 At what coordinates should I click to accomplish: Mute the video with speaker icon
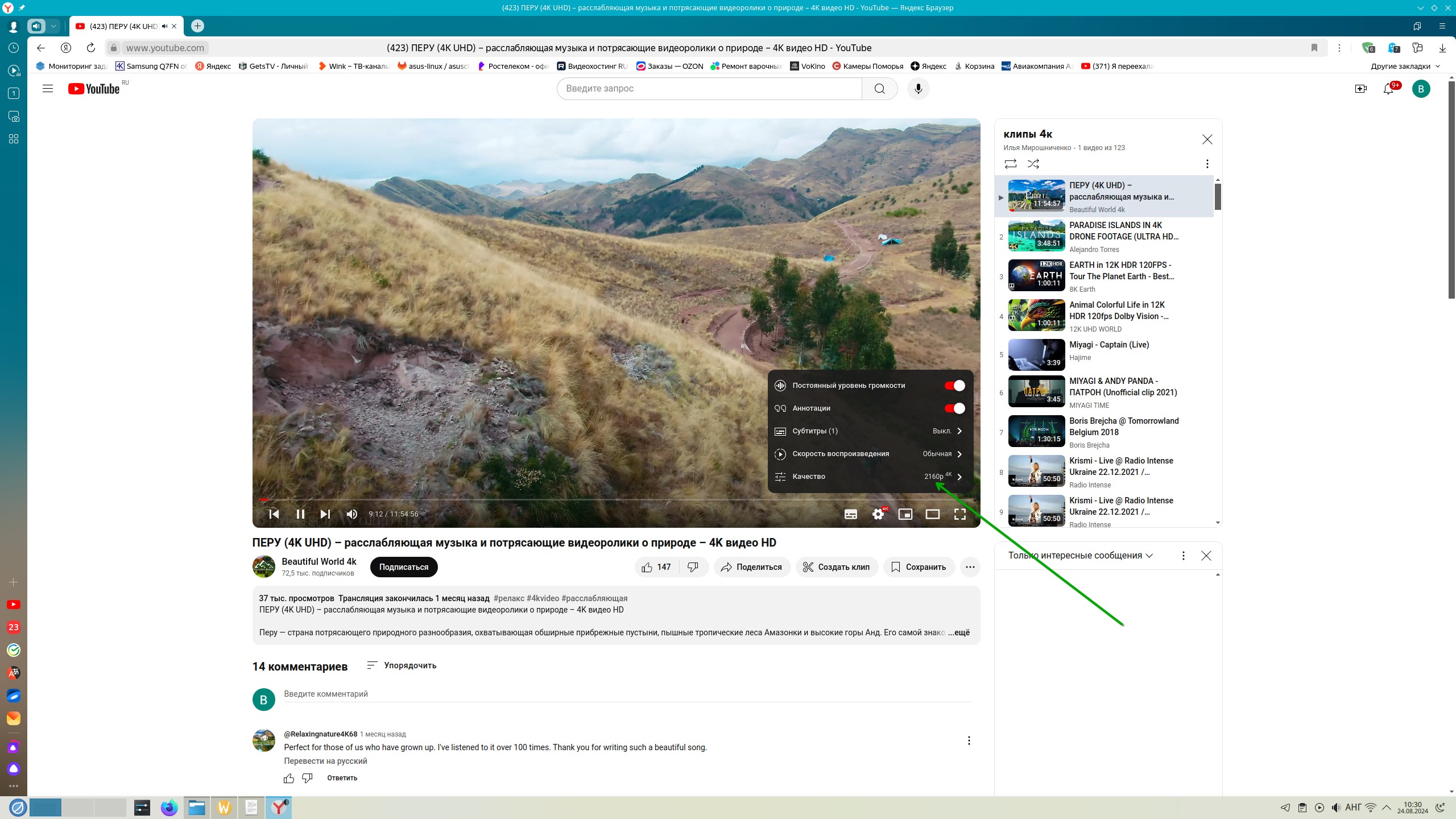click(x=352, y=514)
